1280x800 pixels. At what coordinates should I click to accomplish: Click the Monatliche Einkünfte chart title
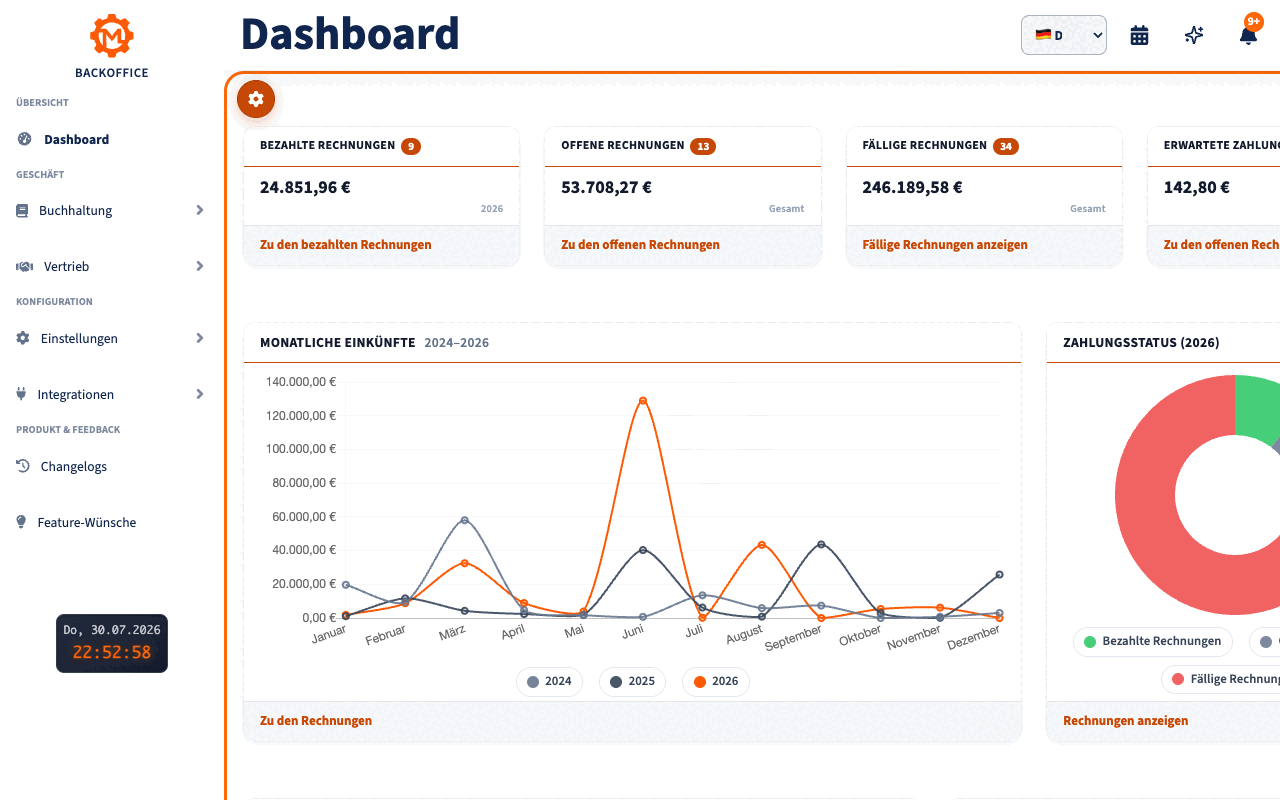(x=337, y=343)
